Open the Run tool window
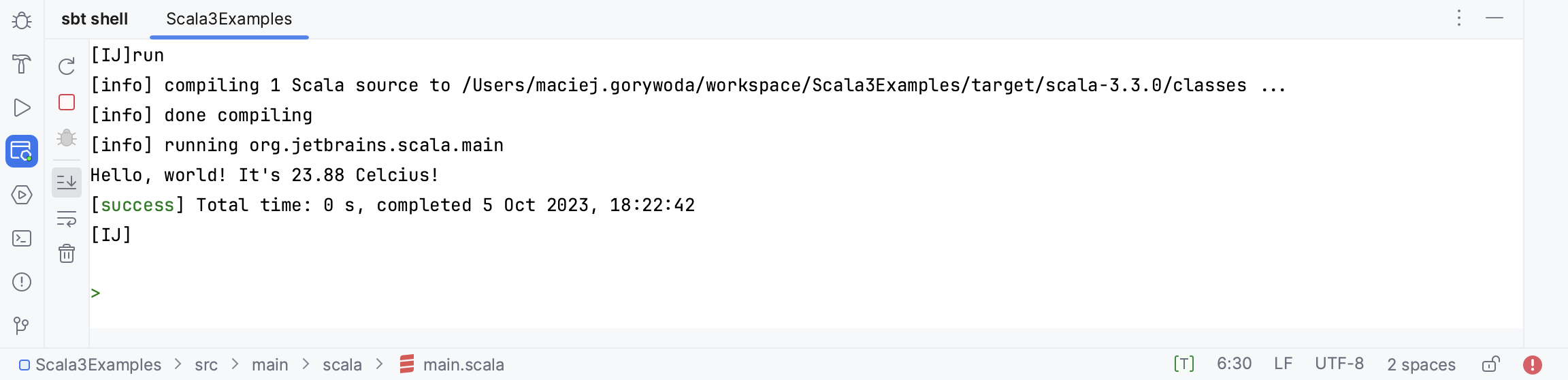Screen dimensions: 1568x380 click(x=22, y=108)
